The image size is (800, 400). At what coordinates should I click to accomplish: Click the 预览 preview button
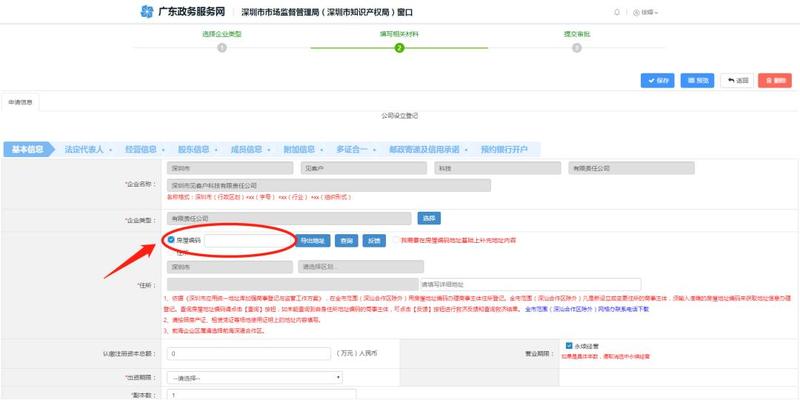[699, 80]
